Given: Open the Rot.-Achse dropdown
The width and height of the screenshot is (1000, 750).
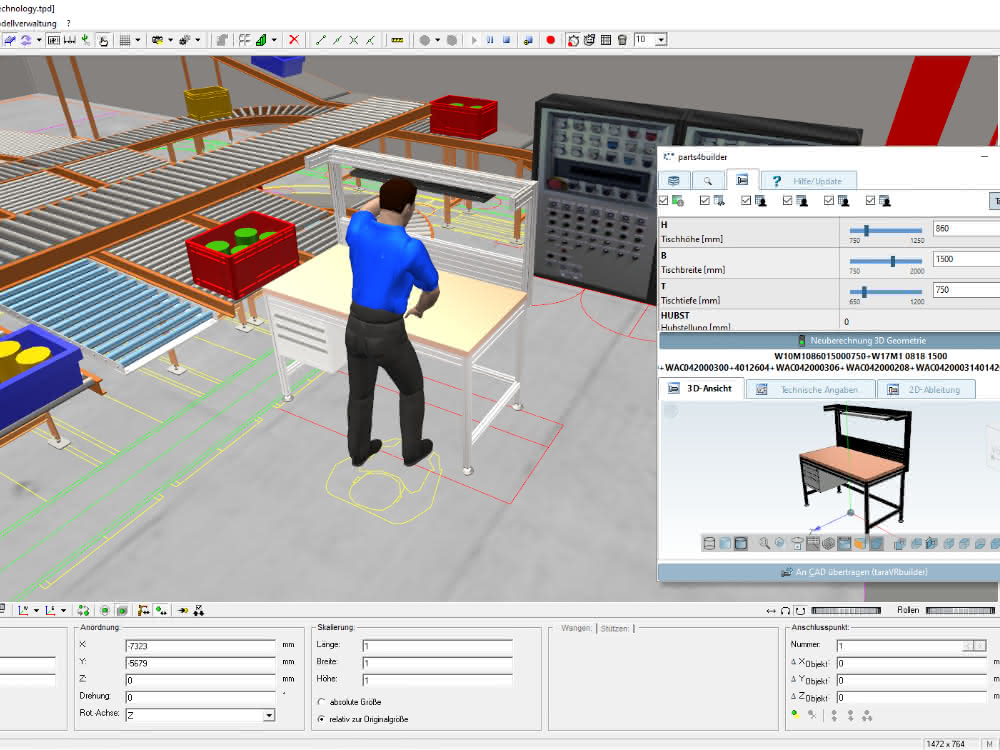Looking at the screenshot, I should 269,716.
